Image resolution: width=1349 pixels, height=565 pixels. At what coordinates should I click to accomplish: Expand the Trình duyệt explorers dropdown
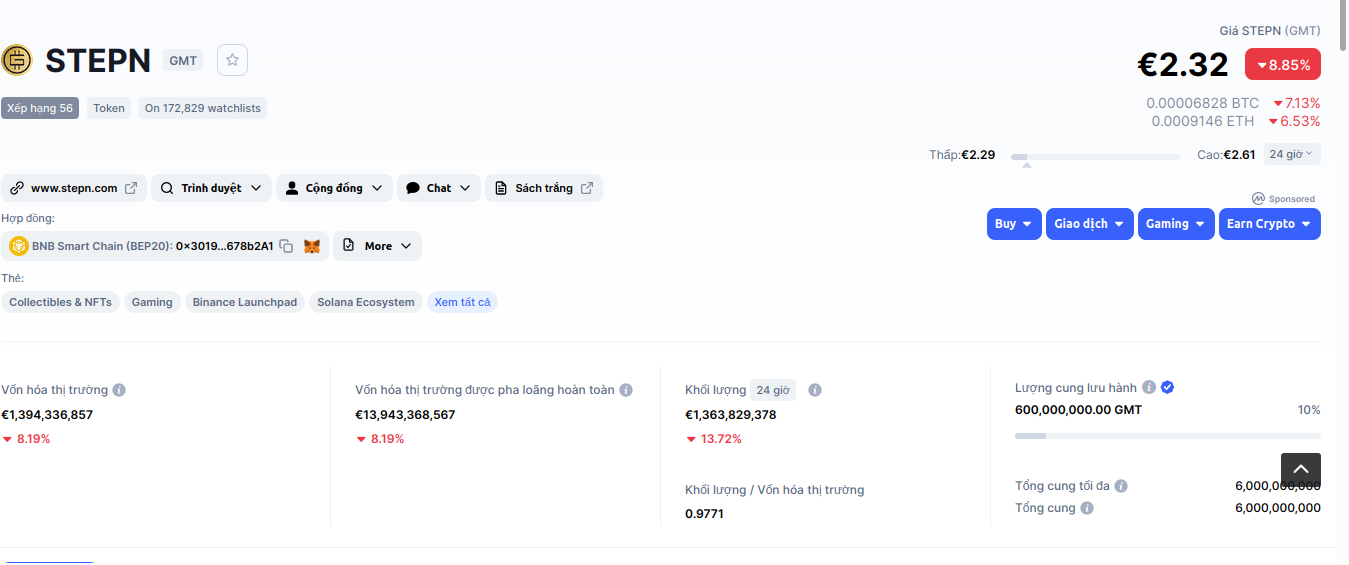click(211, 188)
